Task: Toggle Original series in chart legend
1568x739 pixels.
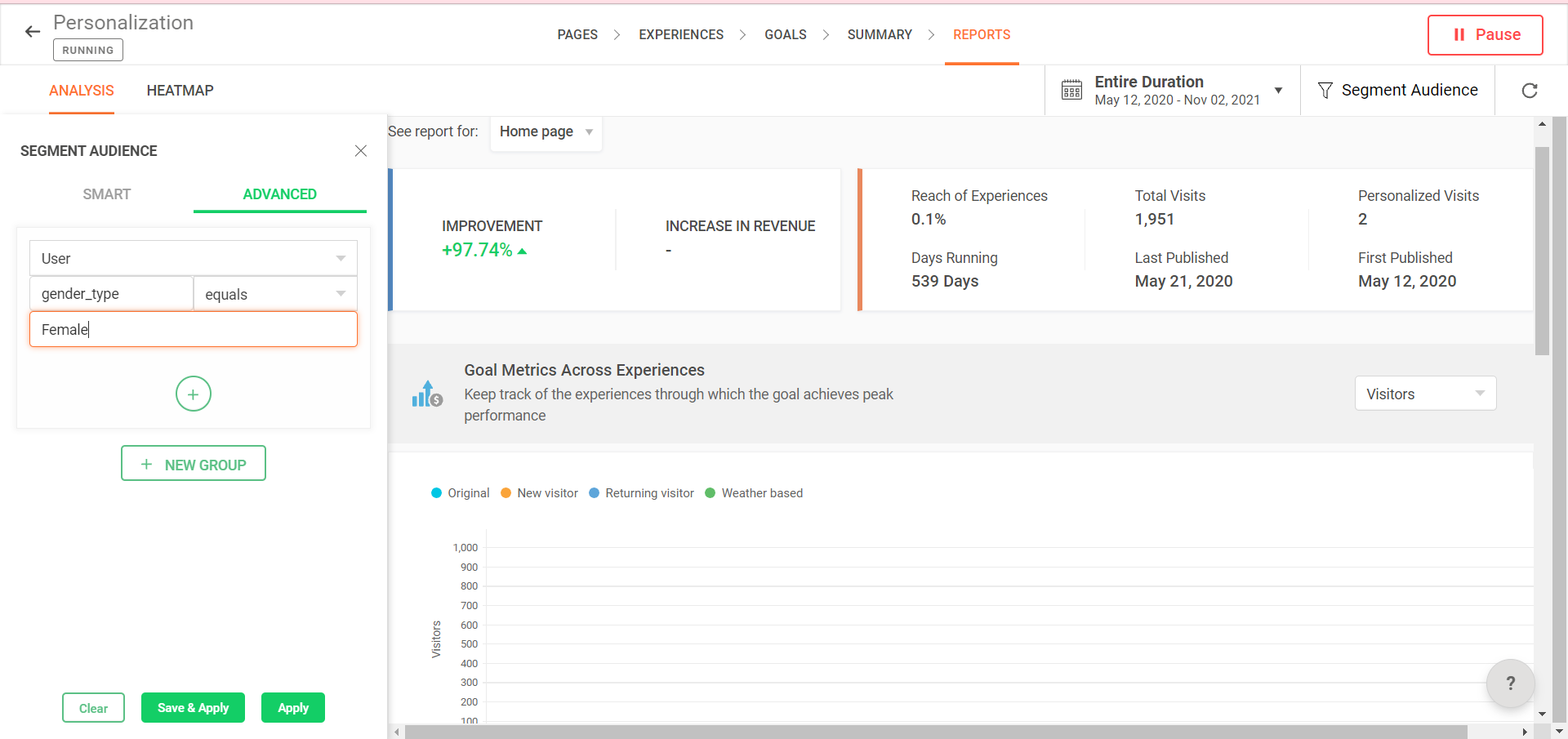Action: click(461, 493)
